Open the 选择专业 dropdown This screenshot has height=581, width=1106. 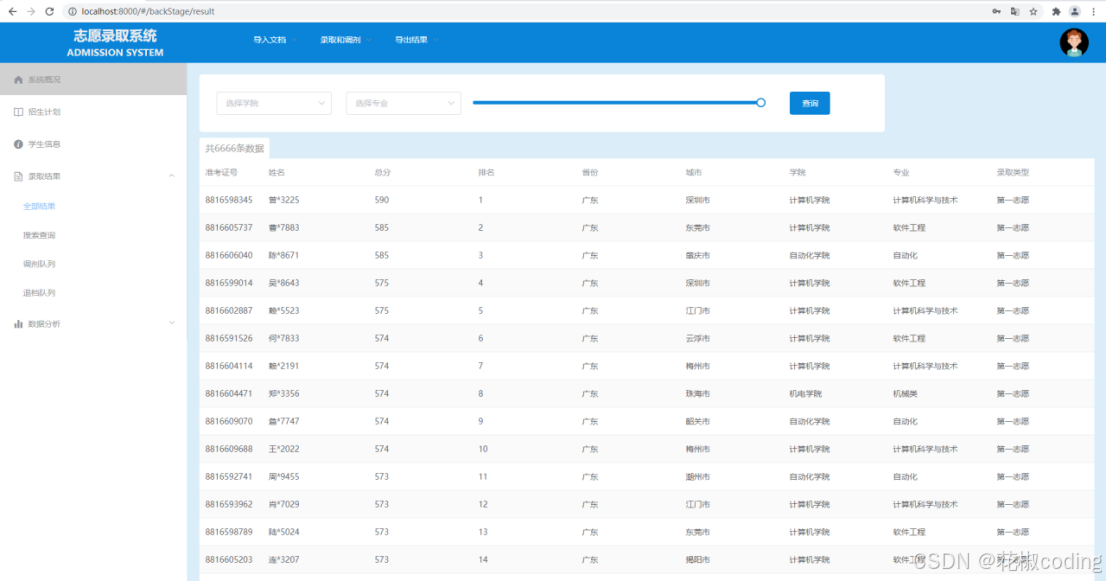coord(403,103)
